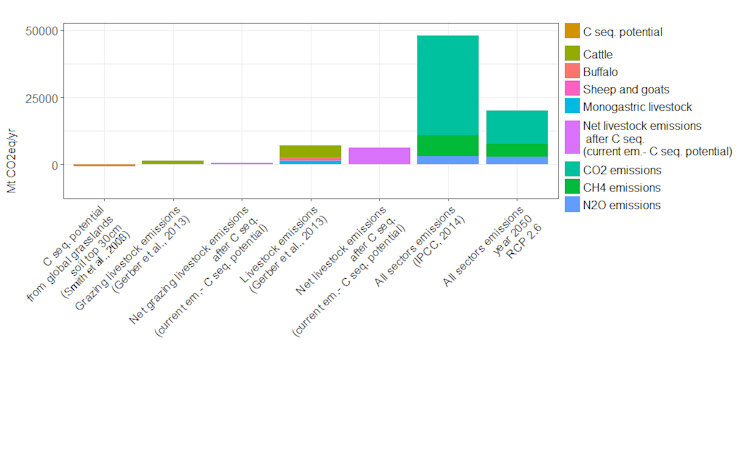This screenshot has height=464, width=754.
Task: Select the CH4 segment of IPCC 2014 bar
Action: tap(448, 146)
